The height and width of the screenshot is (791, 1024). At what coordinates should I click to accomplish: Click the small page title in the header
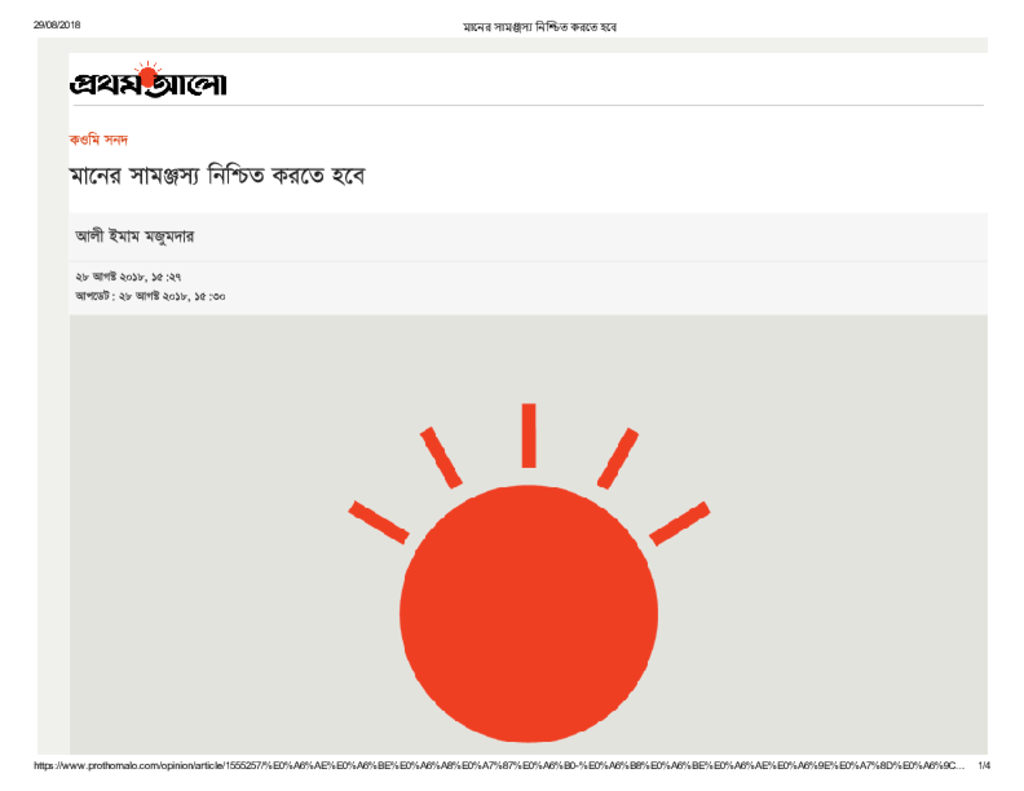tap(539, 27)
